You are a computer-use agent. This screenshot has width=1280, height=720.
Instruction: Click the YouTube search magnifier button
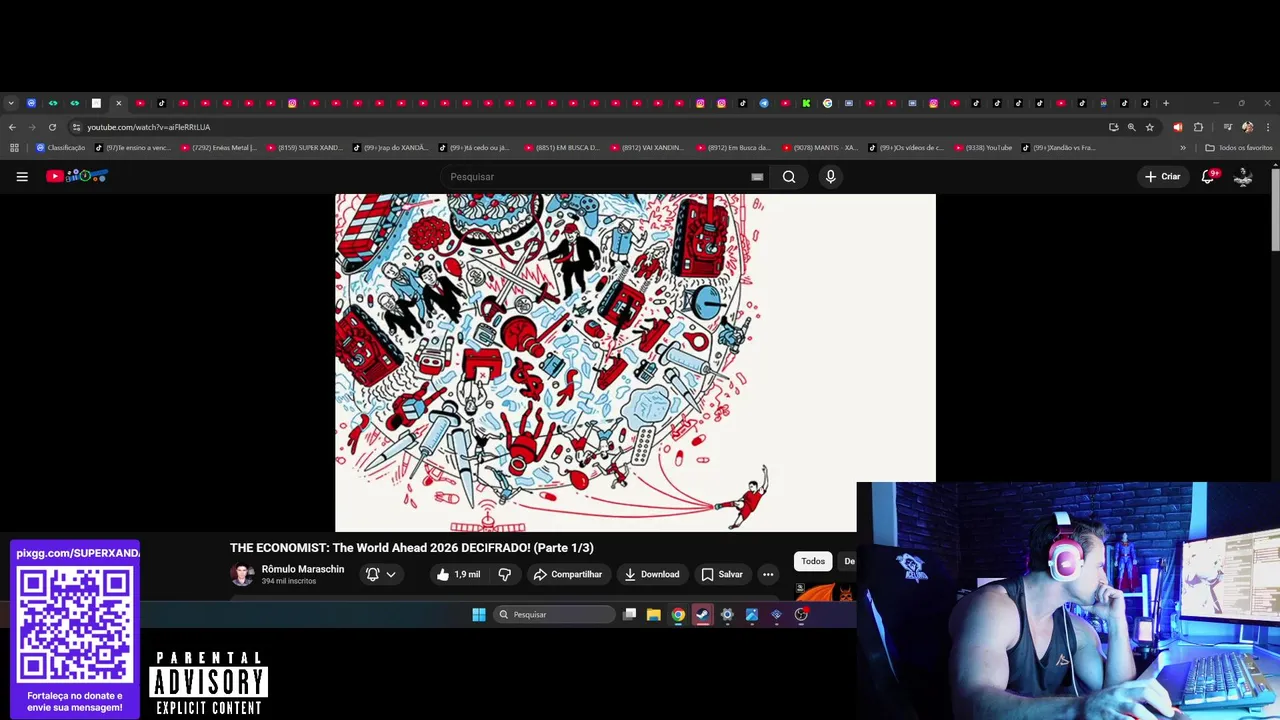click(x=789, y=177)
